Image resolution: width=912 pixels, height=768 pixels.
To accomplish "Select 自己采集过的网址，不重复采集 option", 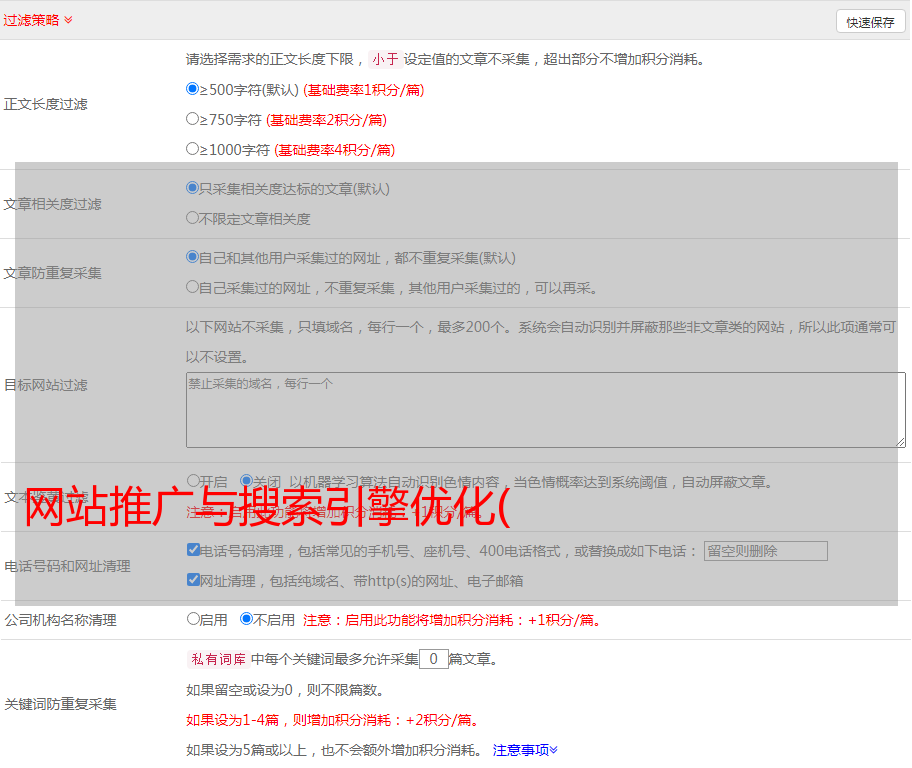I will 193,287.
